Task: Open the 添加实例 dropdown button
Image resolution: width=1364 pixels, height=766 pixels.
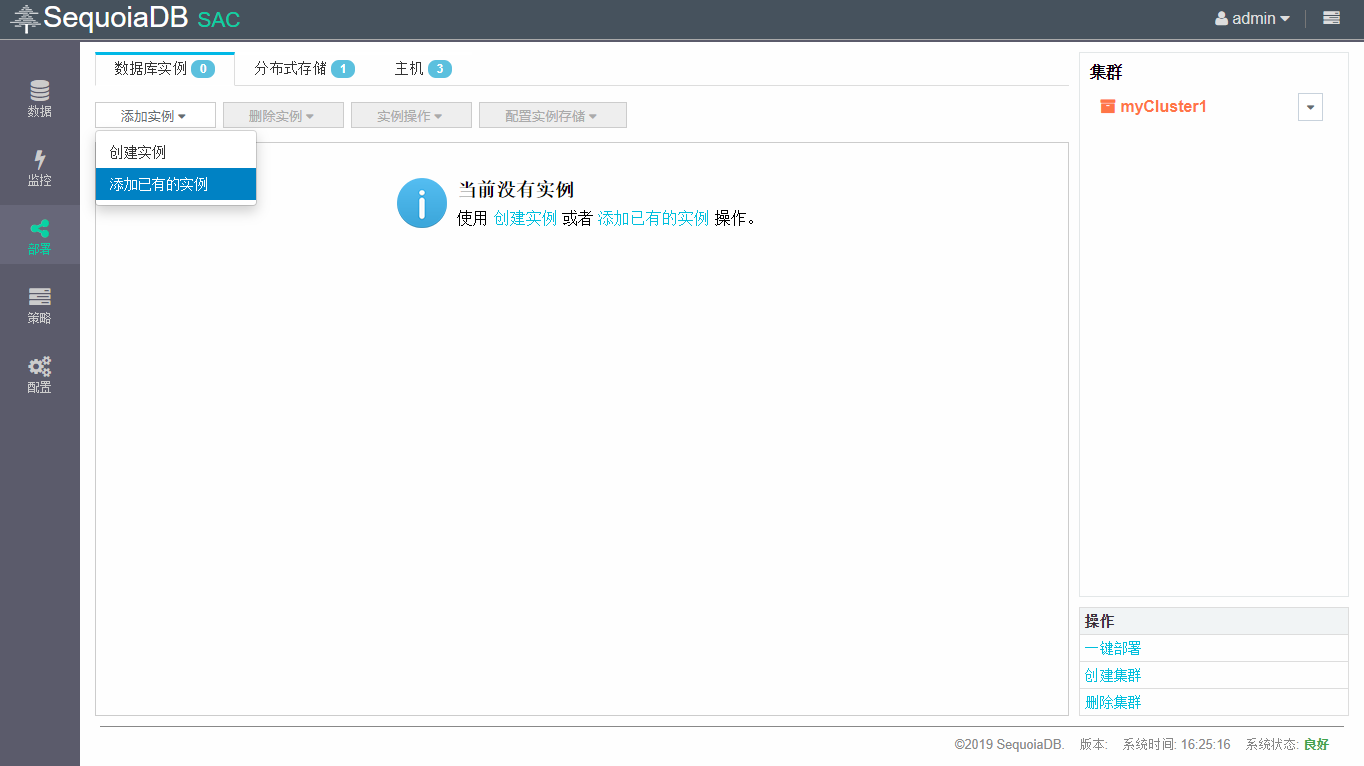Action: [x=155, y=114]
